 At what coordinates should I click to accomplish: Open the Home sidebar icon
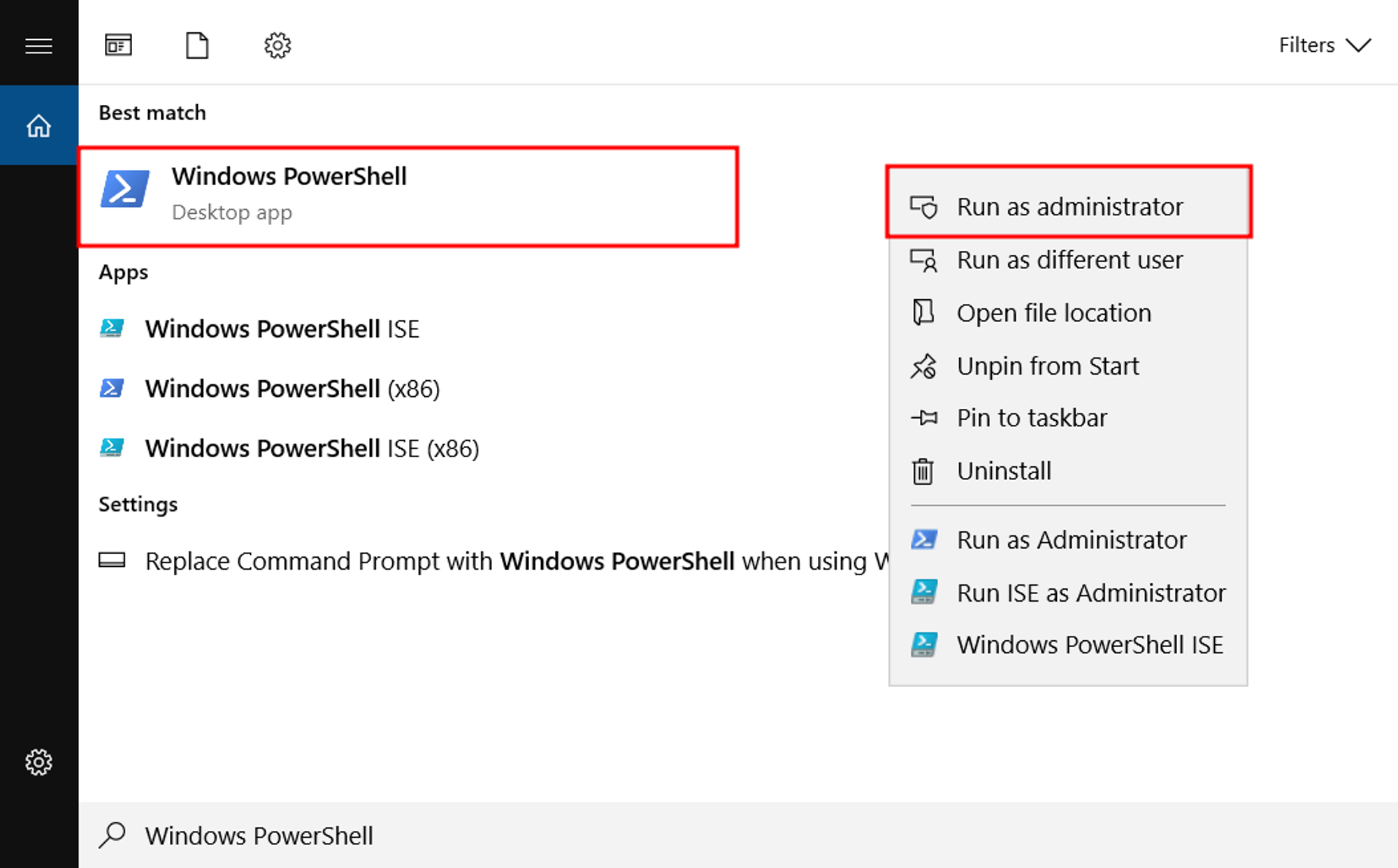[38, 126]
